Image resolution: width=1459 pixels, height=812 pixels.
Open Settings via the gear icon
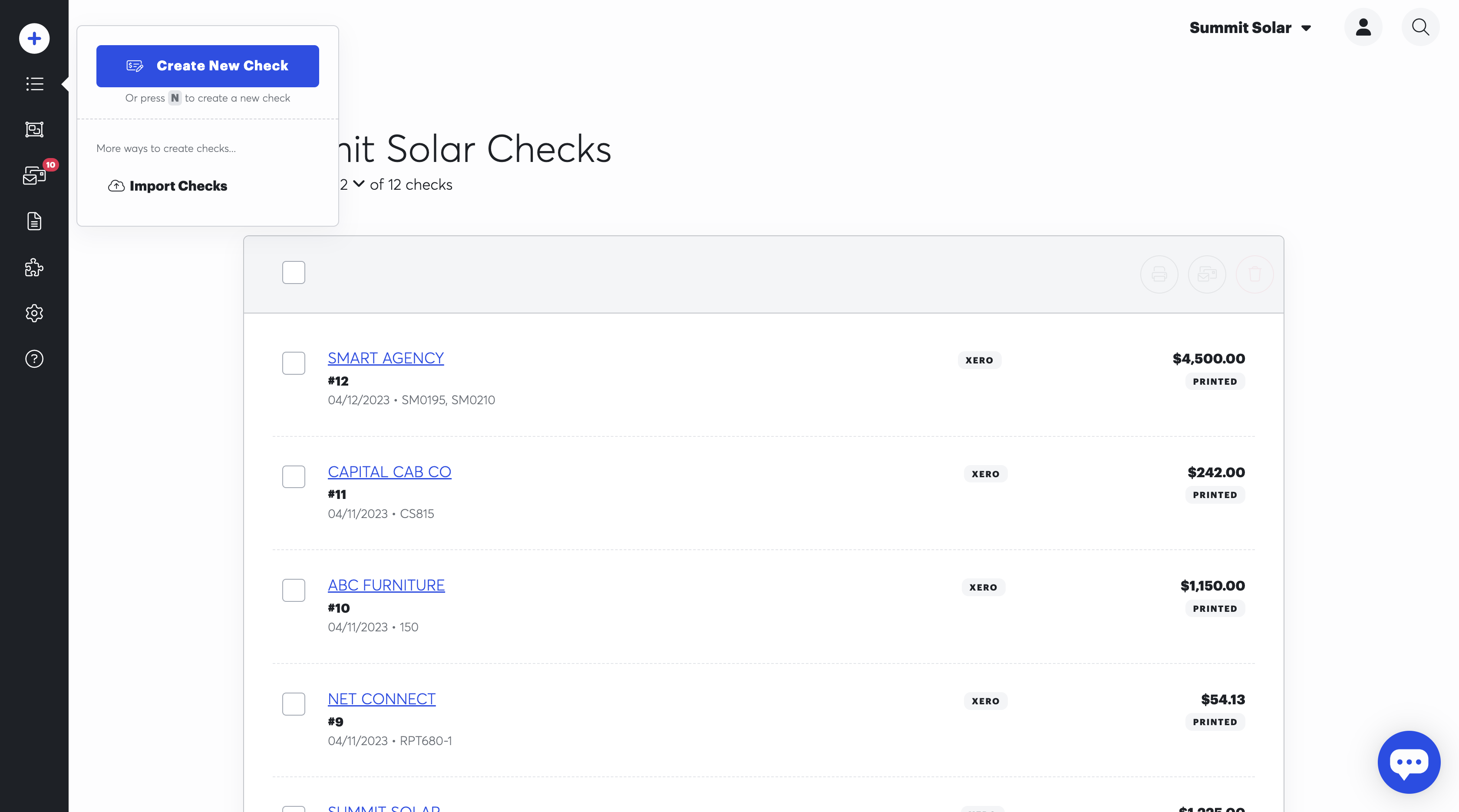pyautogui.click(x=34, y=313)
